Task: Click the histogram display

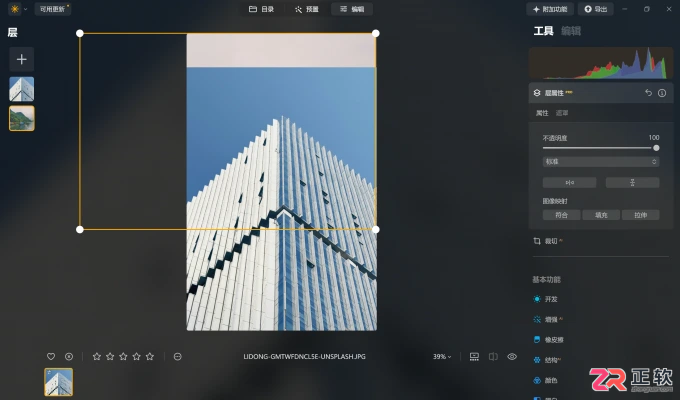Action: (601, 63)
